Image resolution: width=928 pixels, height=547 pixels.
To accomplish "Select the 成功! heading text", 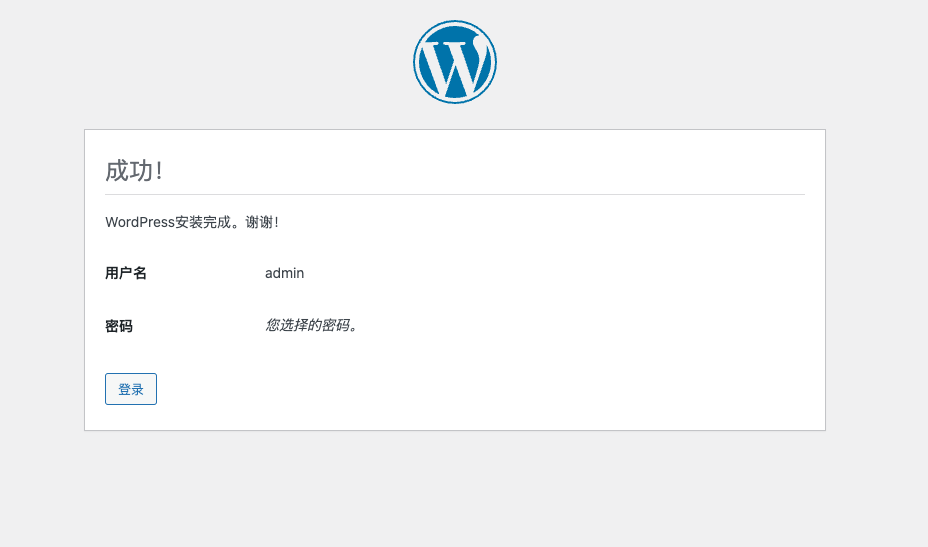I will 134,170.
